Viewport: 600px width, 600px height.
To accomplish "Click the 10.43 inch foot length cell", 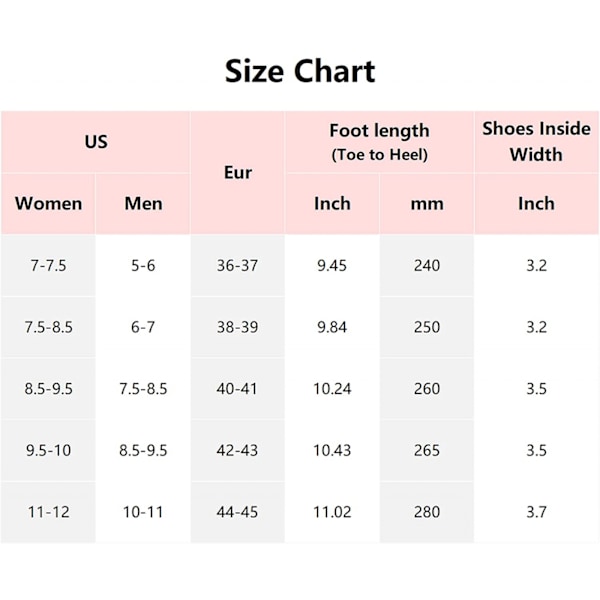I will click(x=332, y=450).
